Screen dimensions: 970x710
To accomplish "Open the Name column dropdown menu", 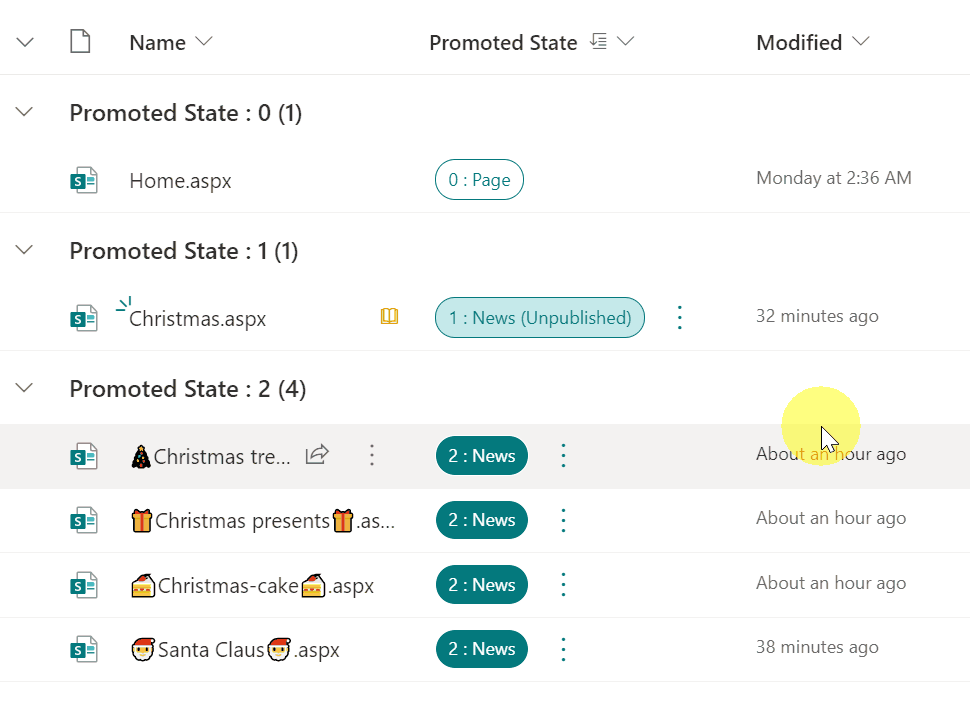I will pyautogui.click(x=204, y=42).
